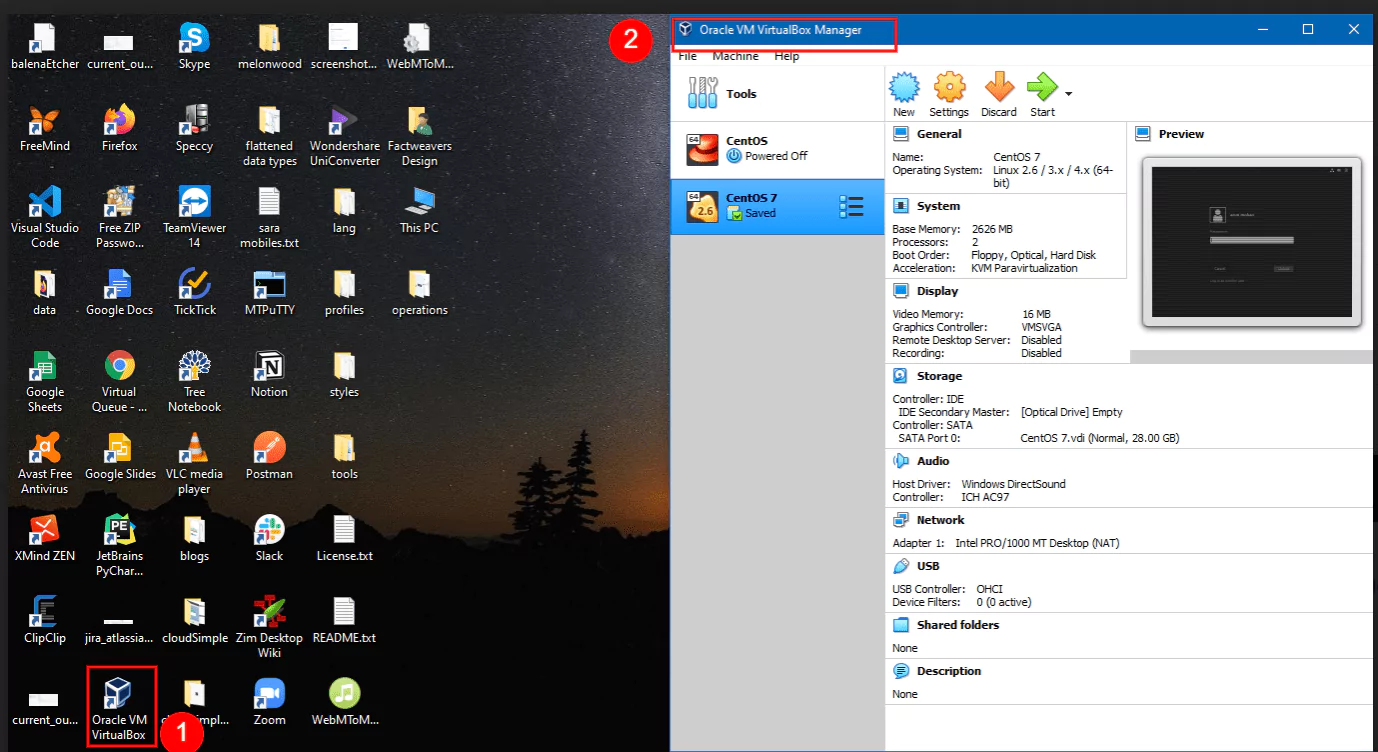This screenshot has width=1378, height=752.
Task: Select the Firefox desktop shortcut
Action: click(x=119, y=129)
